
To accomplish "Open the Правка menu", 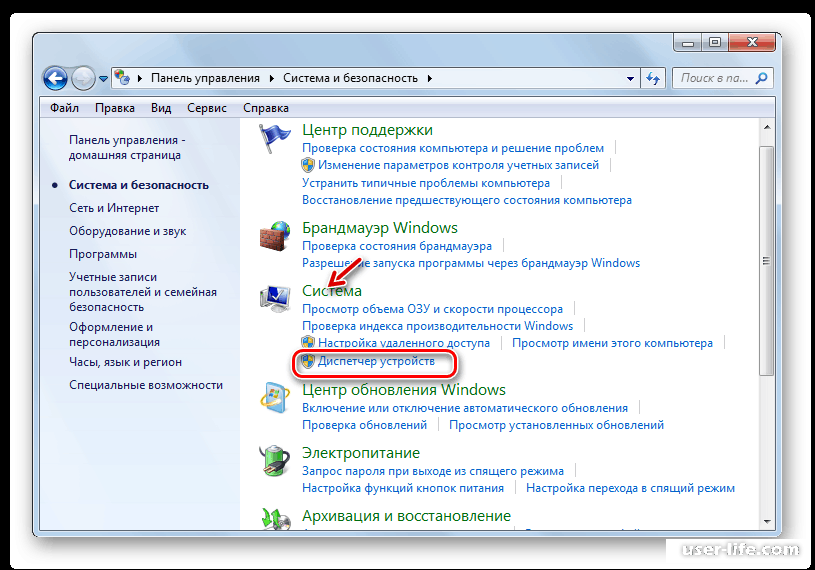I will (x=115, y=108).
